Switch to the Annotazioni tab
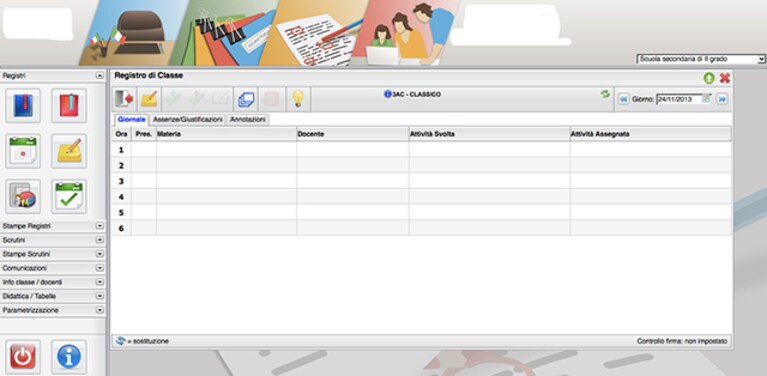 [x=248, y=119]
